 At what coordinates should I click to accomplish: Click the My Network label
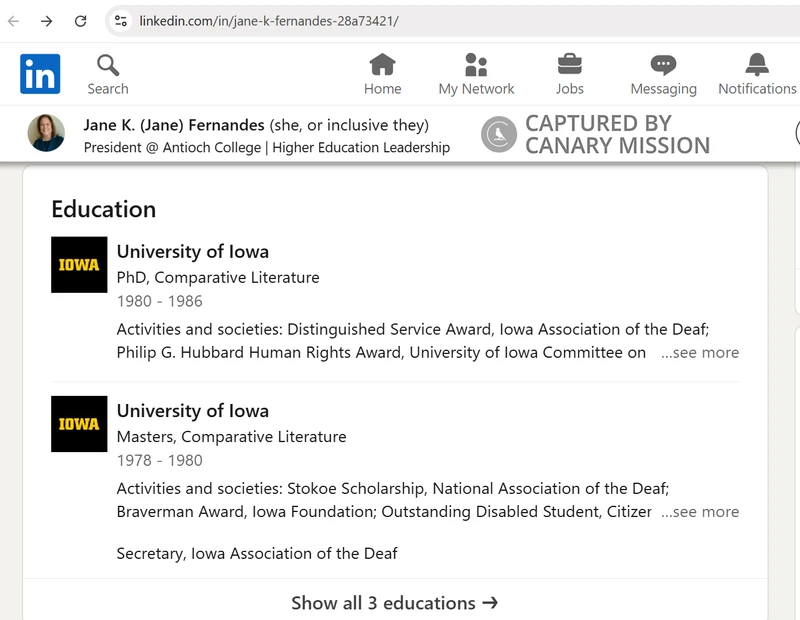pos(476,89)
